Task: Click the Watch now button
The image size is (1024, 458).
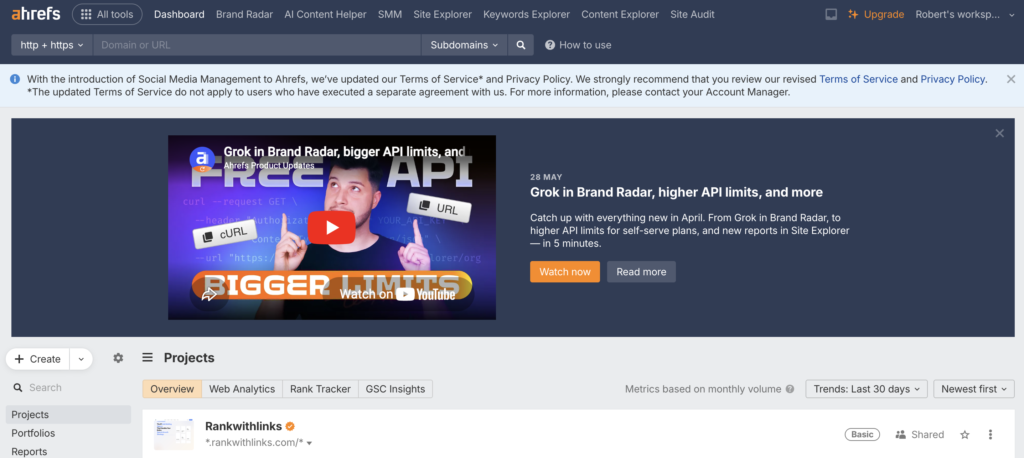Action: [565, 272]
